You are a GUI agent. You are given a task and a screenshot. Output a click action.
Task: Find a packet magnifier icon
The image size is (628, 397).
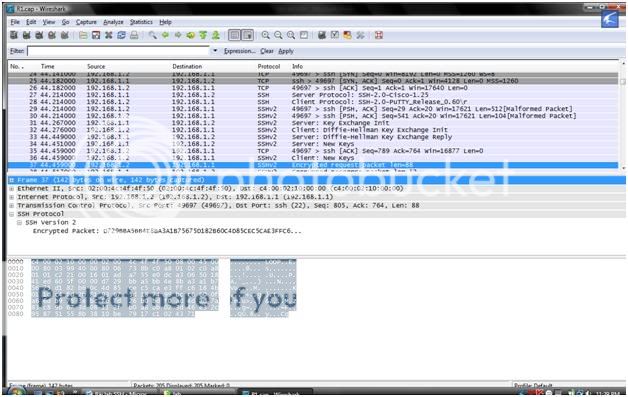pyautogui.click(x=153, y=35)
